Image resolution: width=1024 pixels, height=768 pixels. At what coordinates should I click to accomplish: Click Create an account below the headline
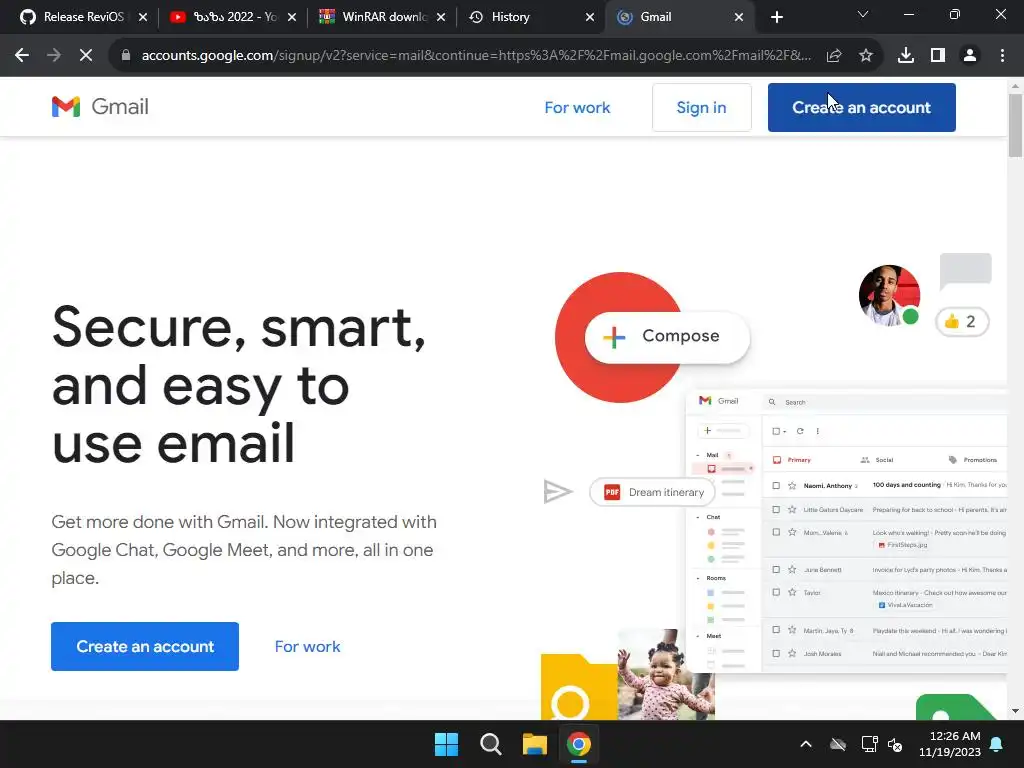[145, 647]
